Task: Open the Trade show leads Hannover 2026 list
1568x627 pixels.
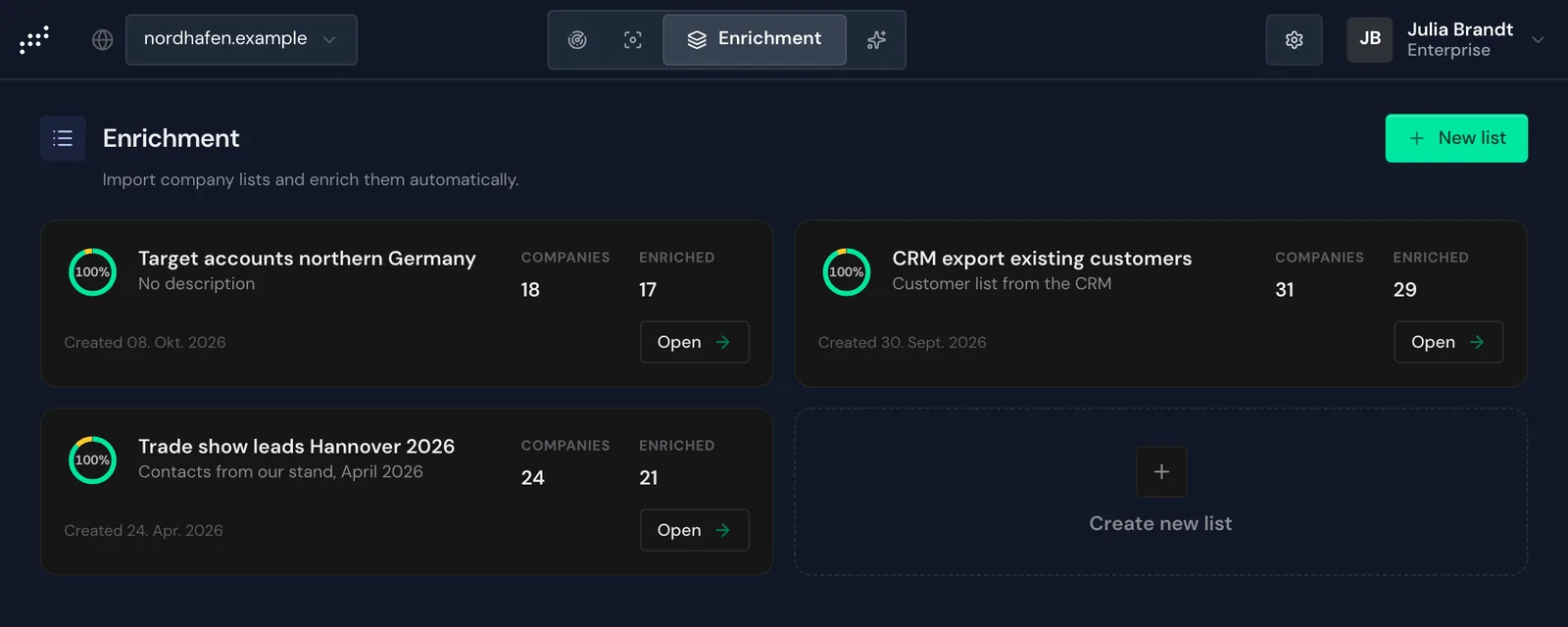Action: 695,530
